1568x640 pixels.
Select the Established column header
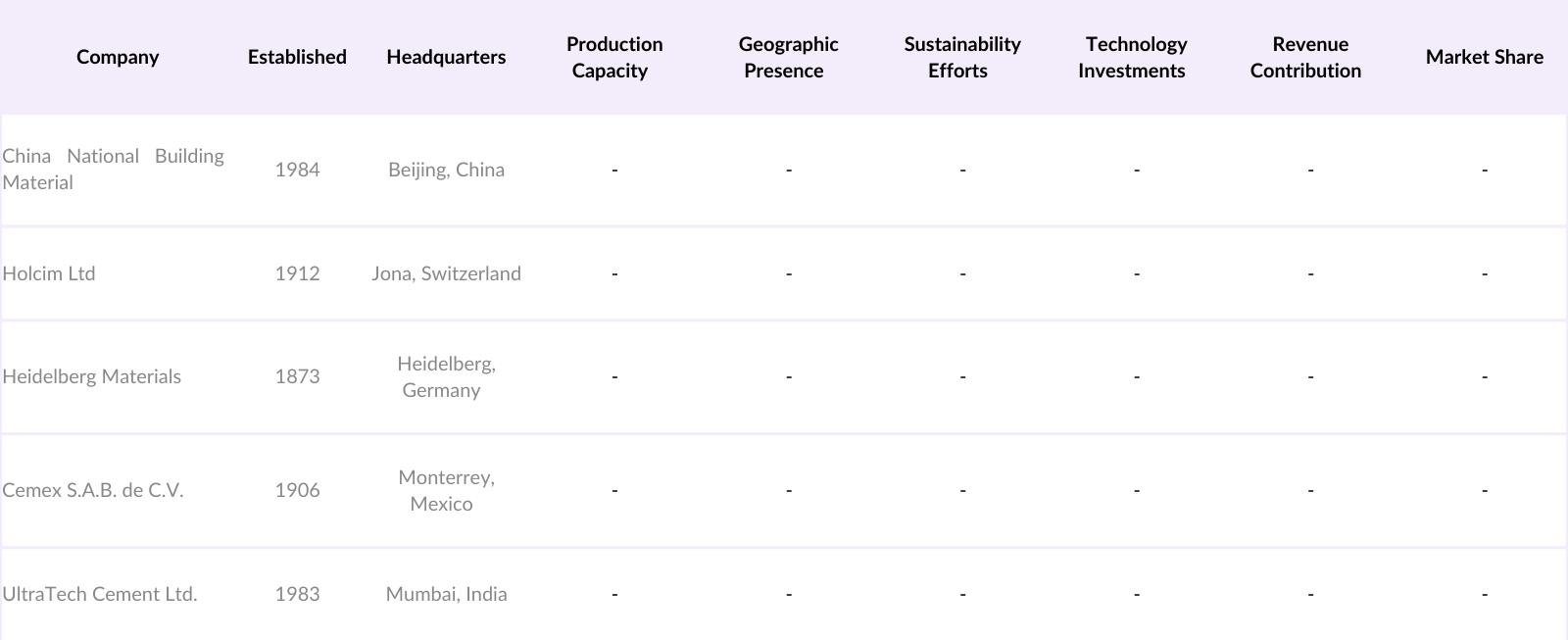297,57
